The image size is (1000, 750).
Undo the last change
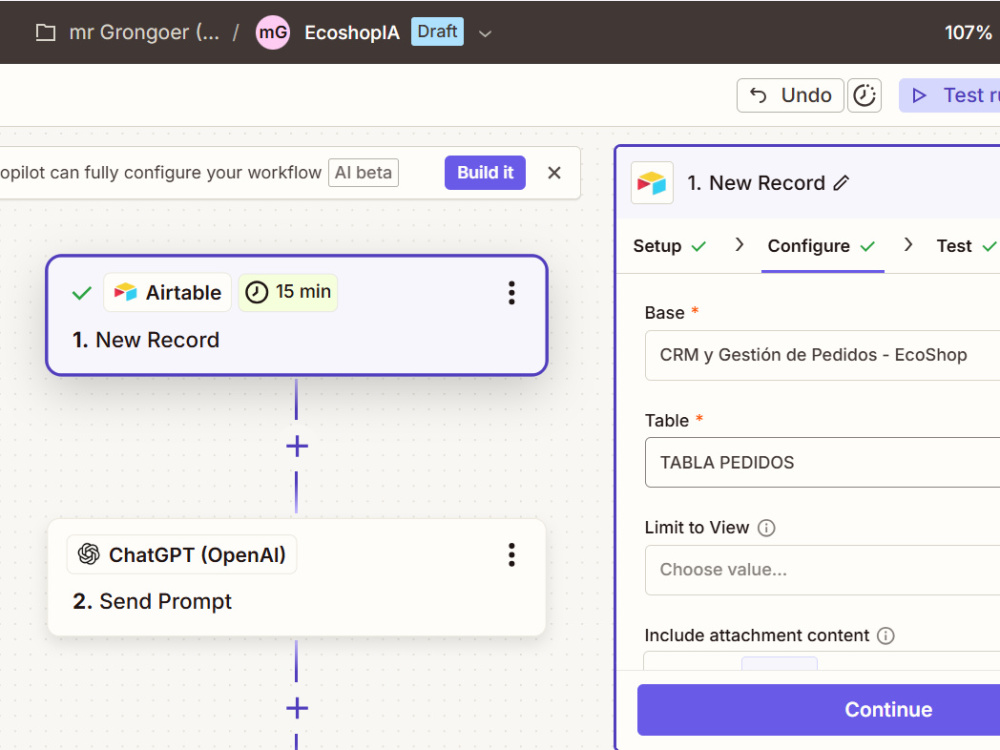tap(790, 96)
